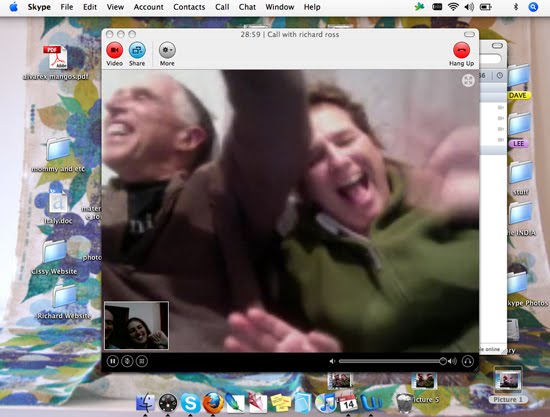This screenshot has height=417, width=550.
Task: Set volume to minimum via quiet speaker icon
Action: (x=332, y=361)
